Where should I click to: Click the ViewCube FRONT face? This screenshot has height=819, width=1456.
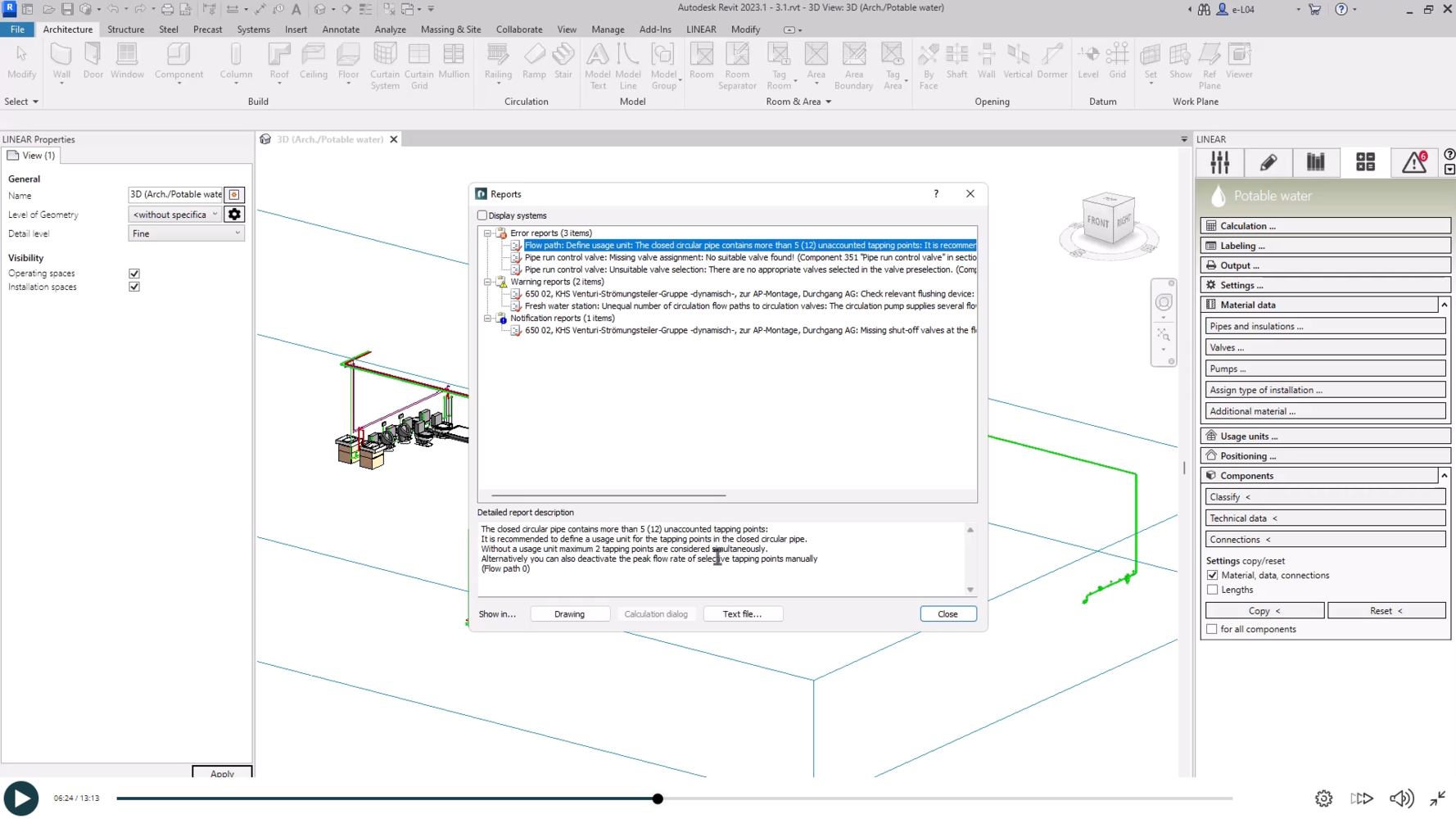(x=1098, y=221)
